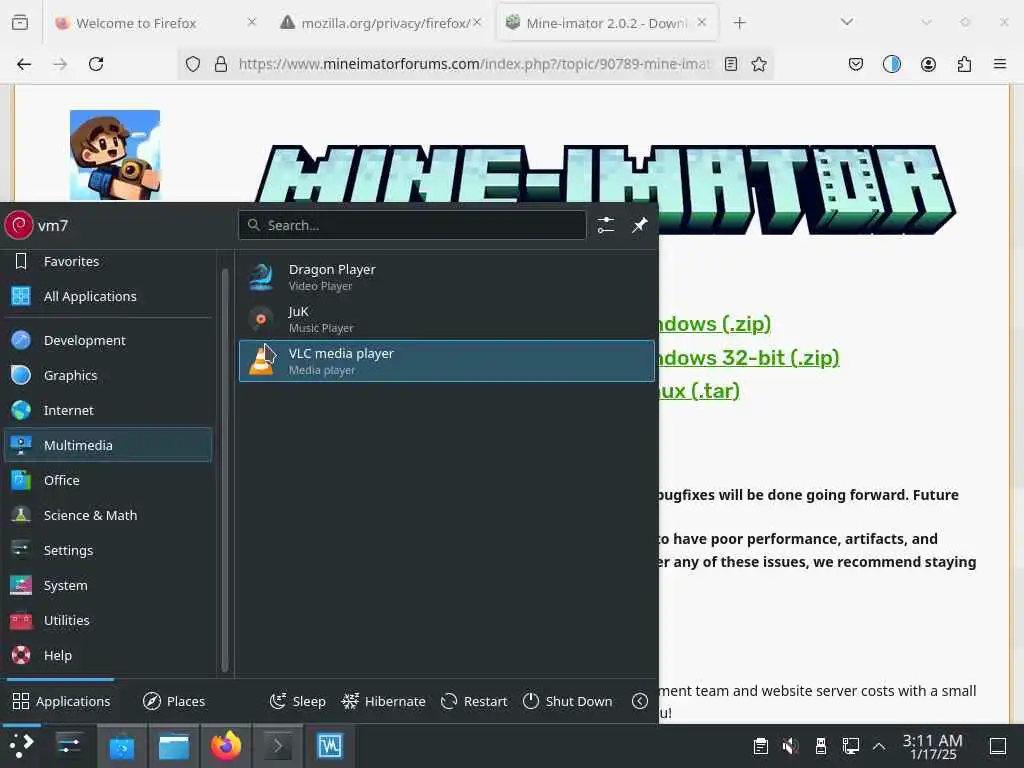Image resolution: width=1024 pixels, height=768 pixels.
Task: Select the Development category
Action: click(108, 340)
